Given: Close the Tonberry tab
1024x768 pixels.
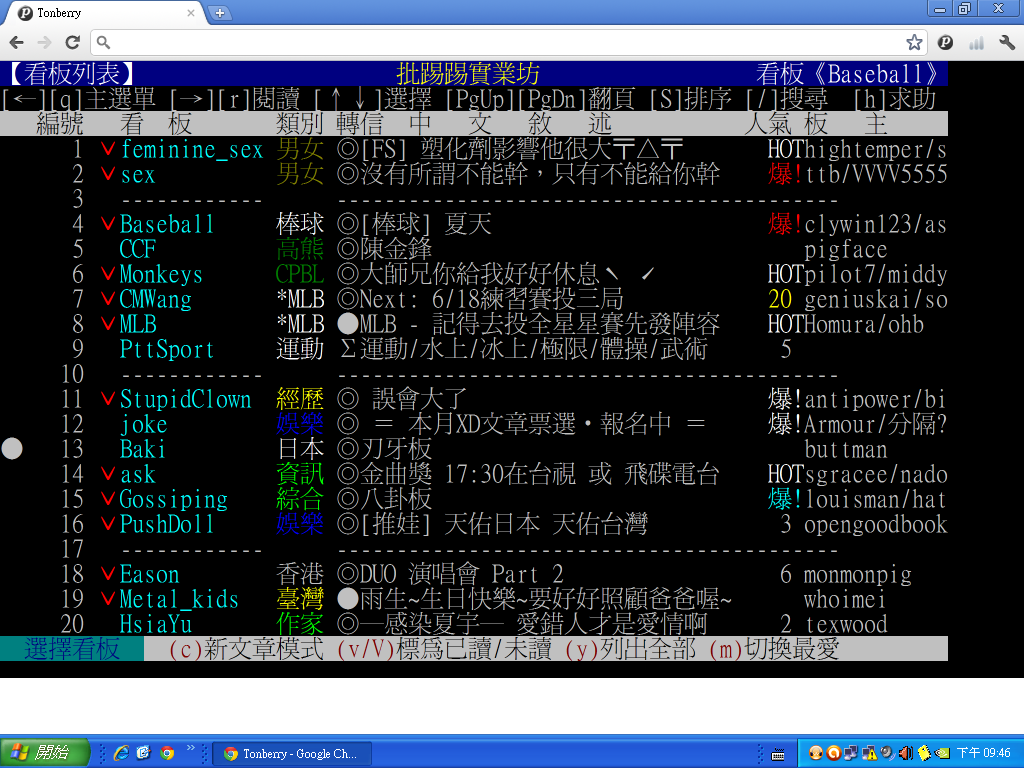Looking at the screenshot, I should pos(191,12).
